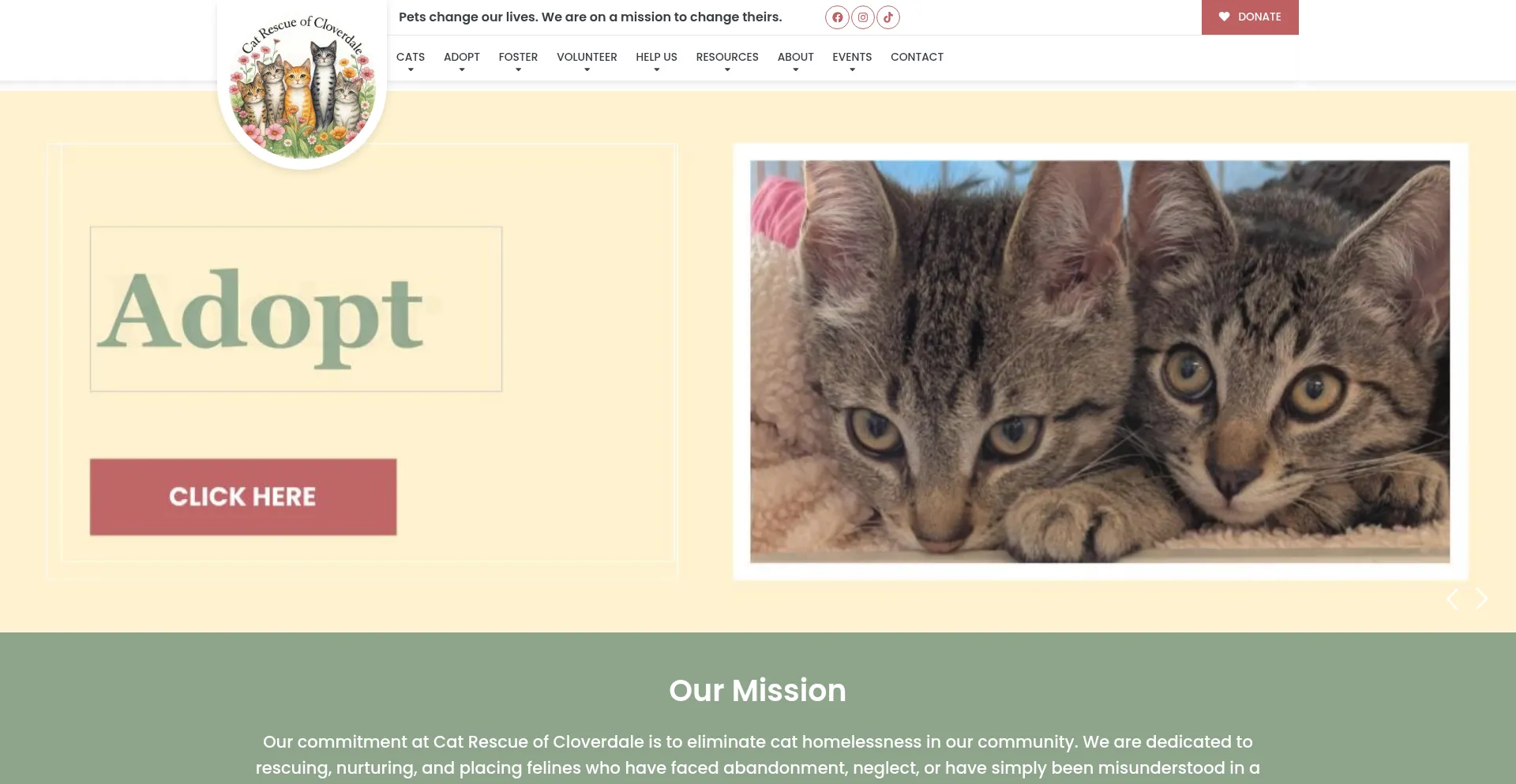Expand the Adopt navigation dropdown

[462, 61]
